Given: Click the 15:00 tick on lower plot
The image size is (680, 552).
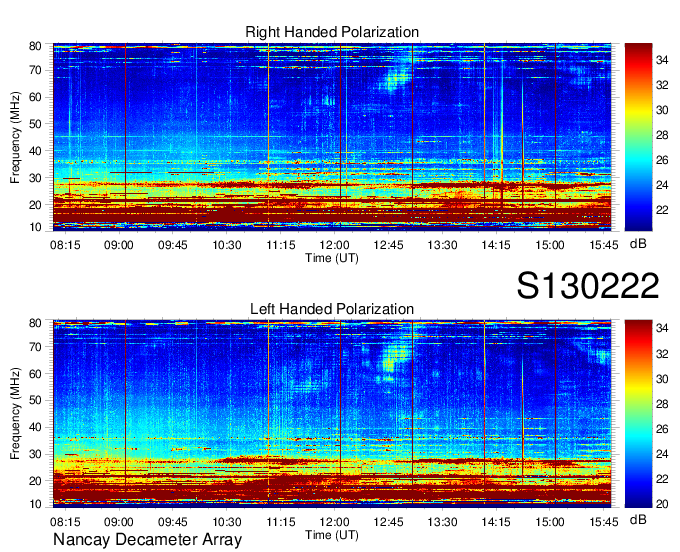Looking at the screenshot, I should coord(550,522).
